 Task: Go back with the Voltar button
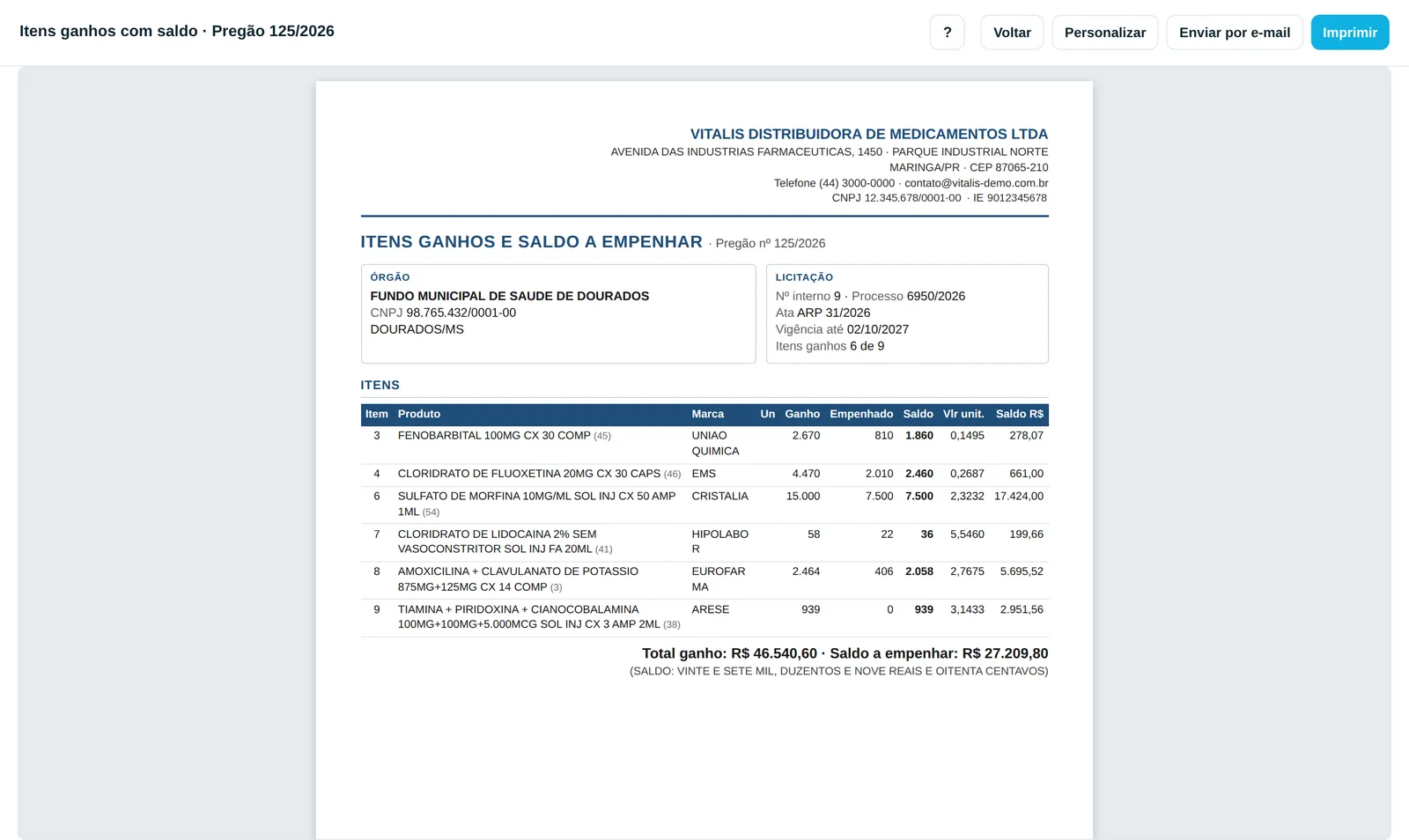(x=1012, y=33)
